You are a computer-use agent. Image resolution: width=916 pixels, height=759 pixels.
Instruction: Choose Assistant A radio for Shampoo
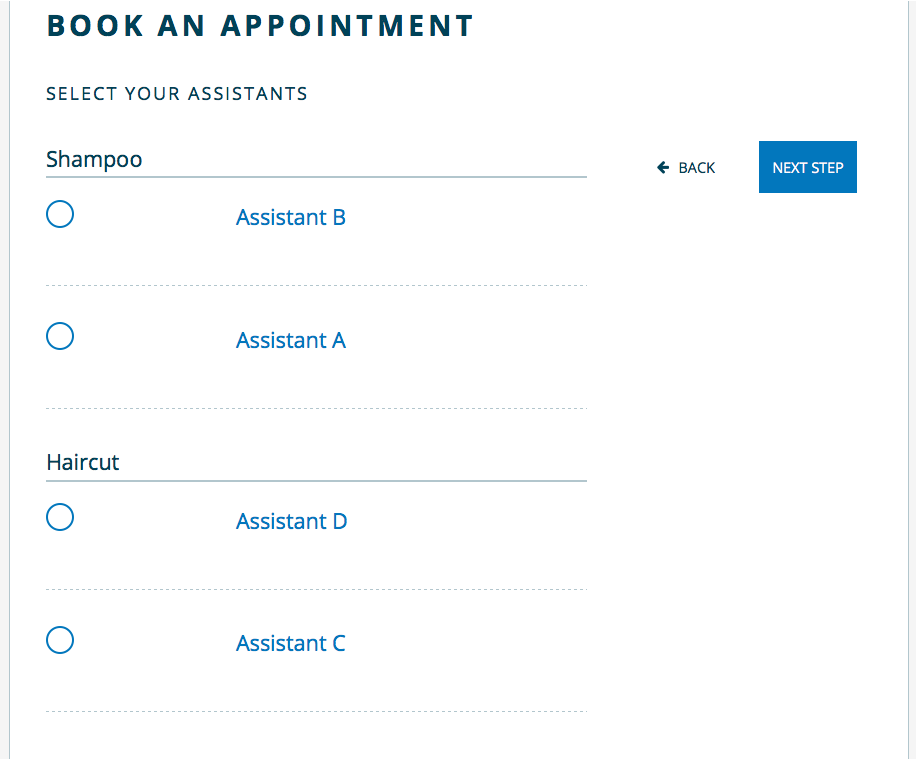pos(60,336)
